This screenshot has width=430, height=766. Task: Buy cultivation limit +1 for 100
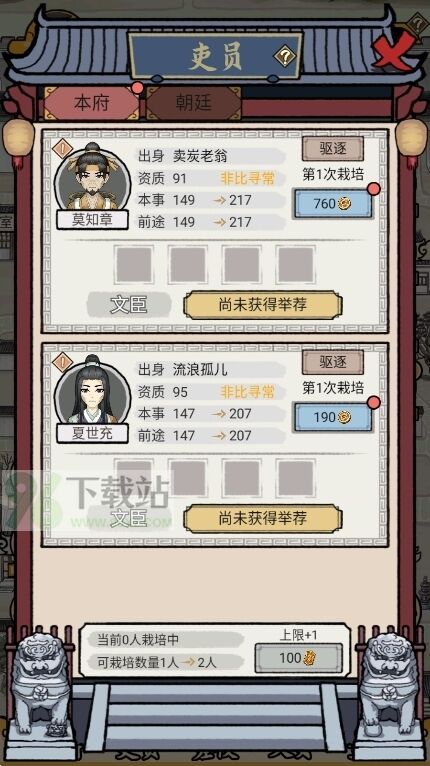298,658
